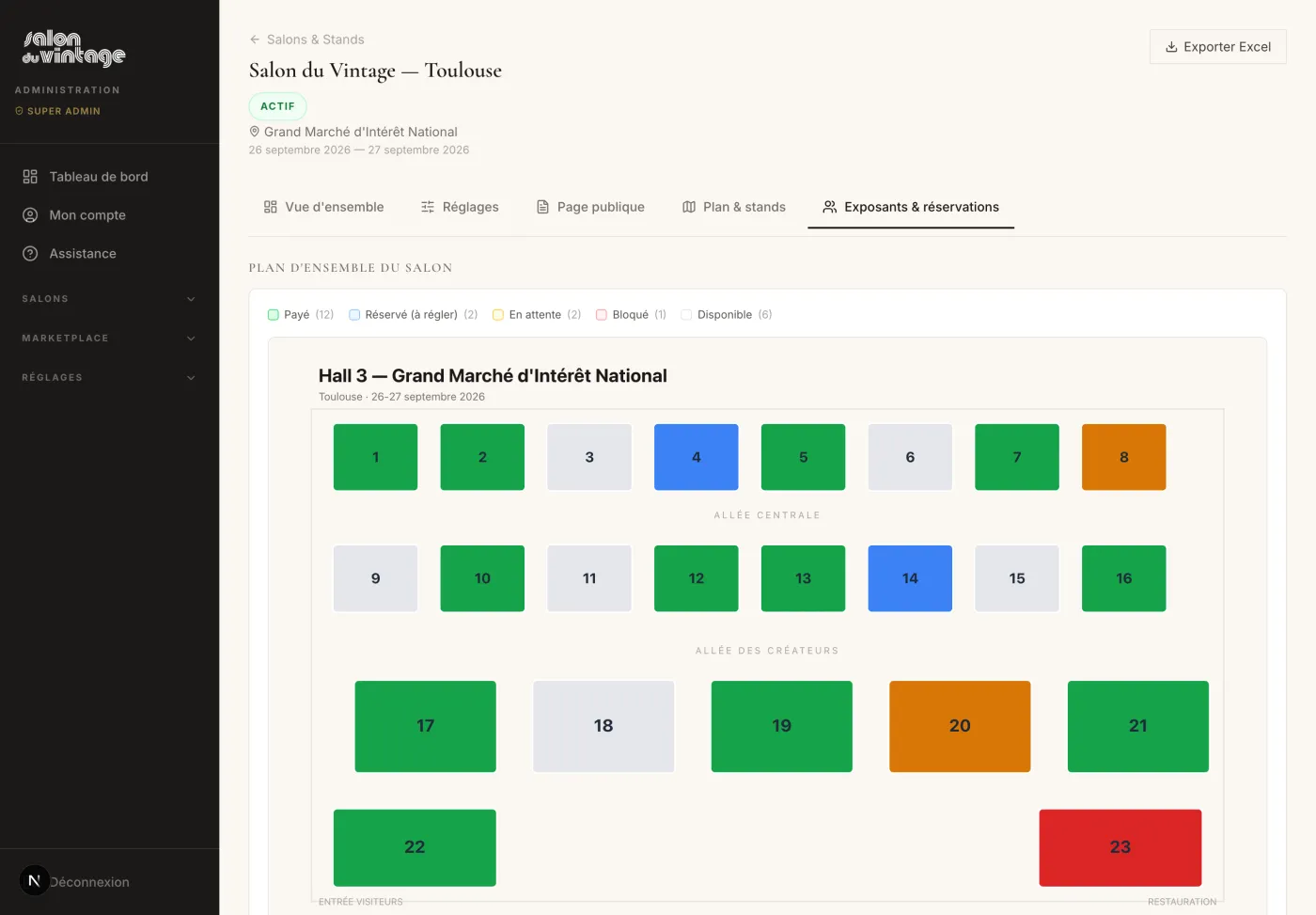
Task: Click the Exporter Excel button
Action: click(1218, 47)
